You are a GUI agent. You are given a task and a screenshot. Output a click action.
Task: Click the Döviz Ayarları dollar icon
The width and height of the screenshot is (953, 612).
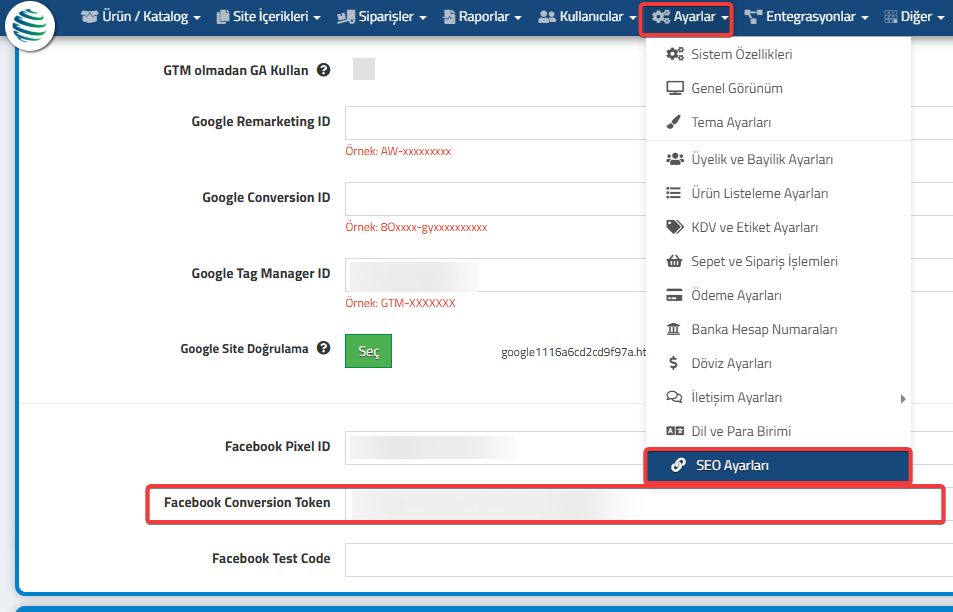(x=674, y=363)
